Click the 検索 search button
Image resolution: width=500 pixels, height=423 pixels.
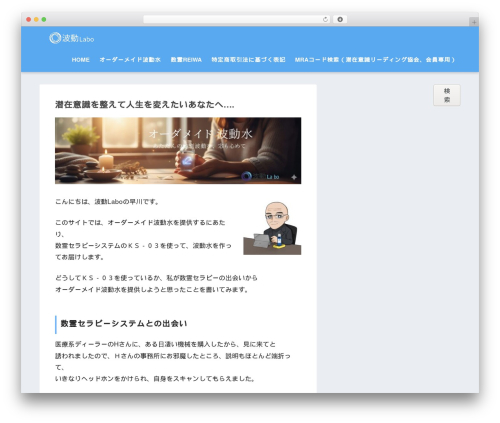pyautogui.click(x=447, y=95)
